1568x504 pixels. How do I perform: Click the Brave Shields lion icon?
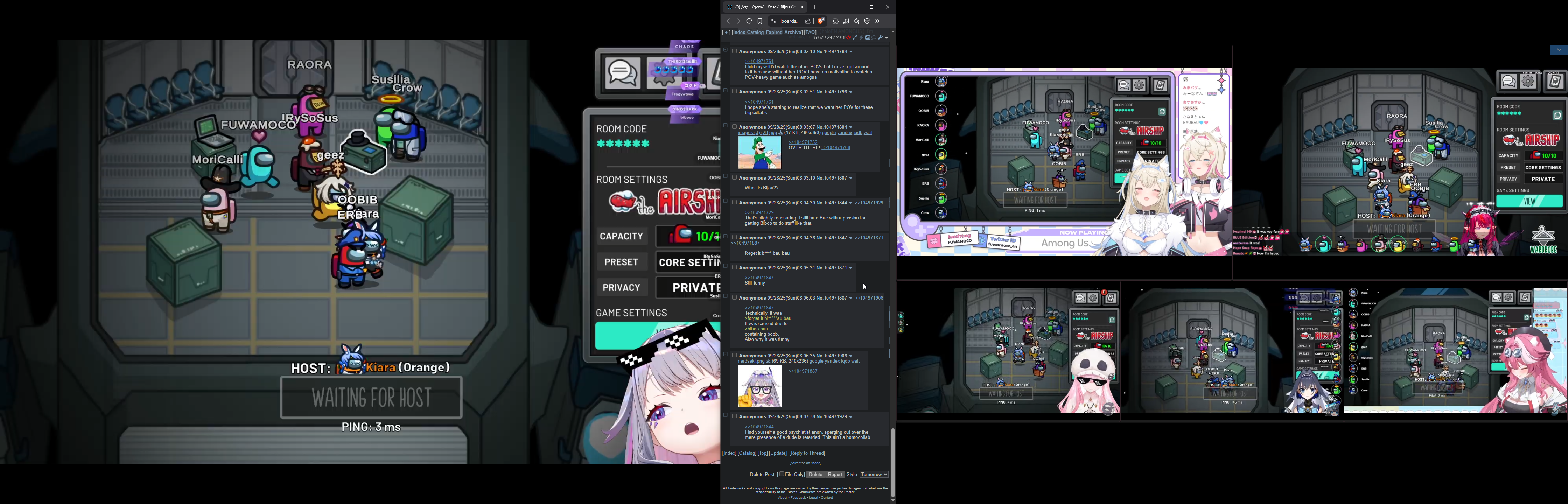coord(820,21)
